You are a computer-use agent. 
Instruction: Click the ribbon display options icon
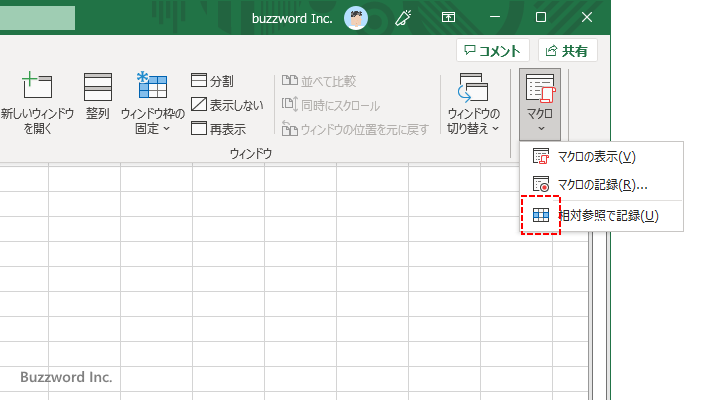(450, 17)
